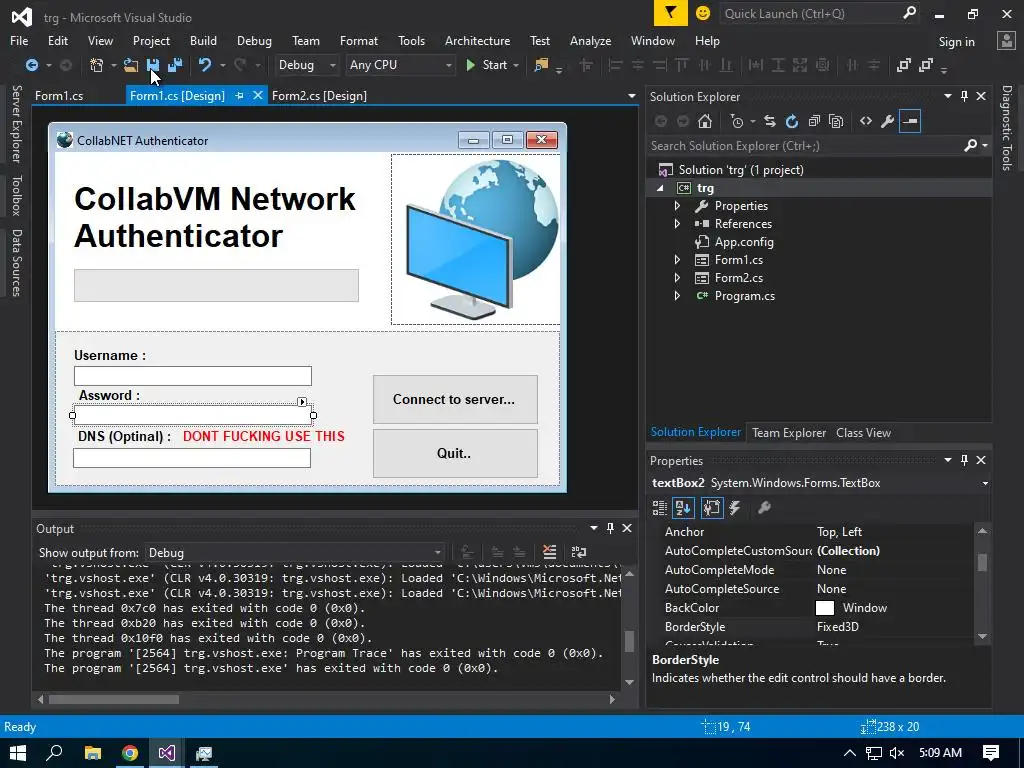Open the notifications flag icon
This screenshot has height=768, width=1024.
tap(671, 13)
